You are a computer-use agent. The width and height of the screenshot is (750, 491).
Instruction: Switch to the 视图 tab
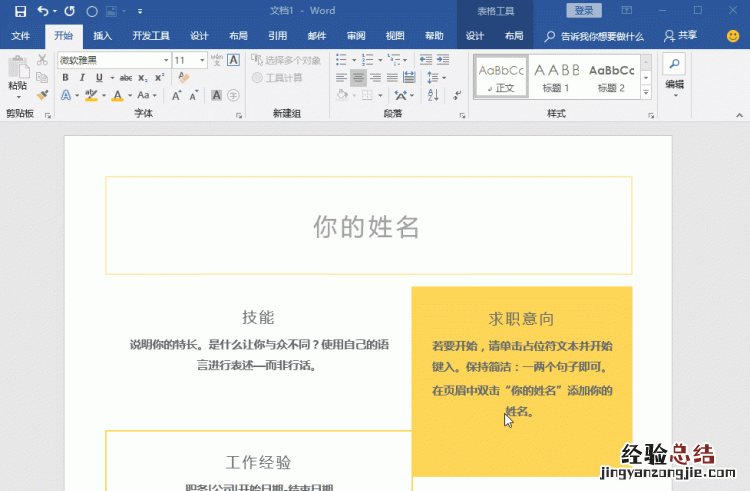tap(395, 36)
